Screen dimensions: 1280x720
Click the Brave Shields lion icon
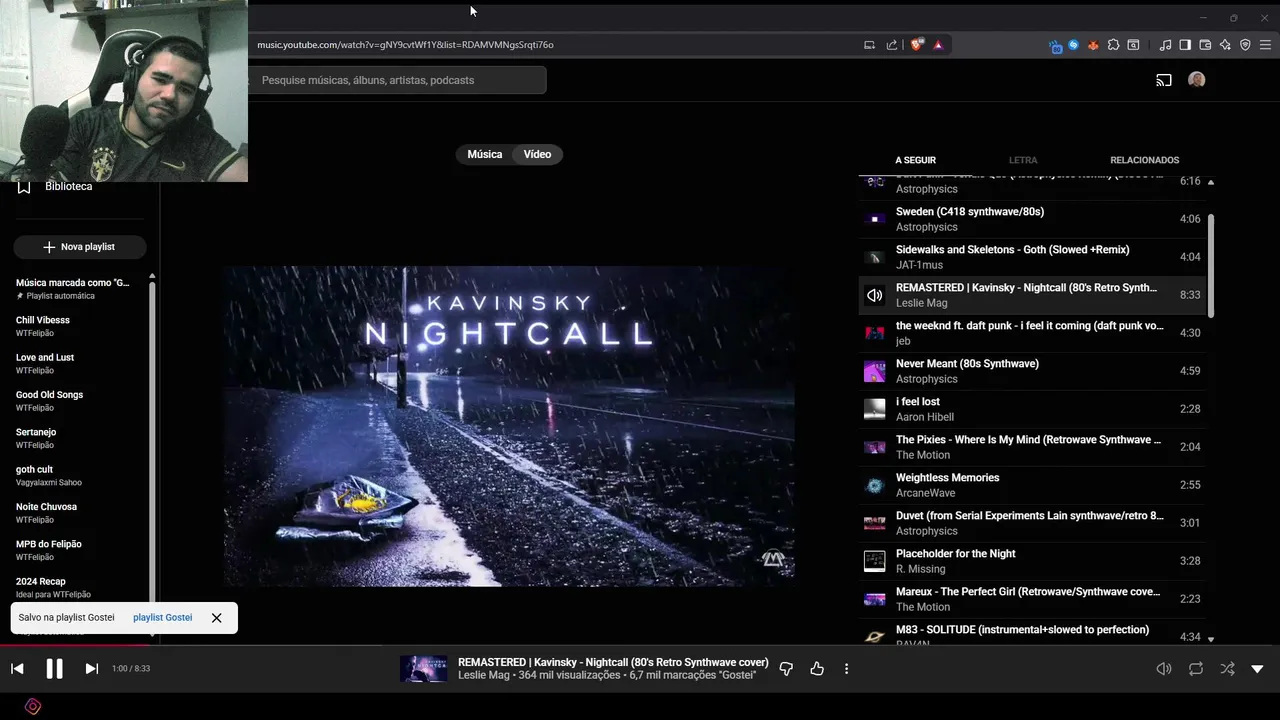tap(917, 45)
